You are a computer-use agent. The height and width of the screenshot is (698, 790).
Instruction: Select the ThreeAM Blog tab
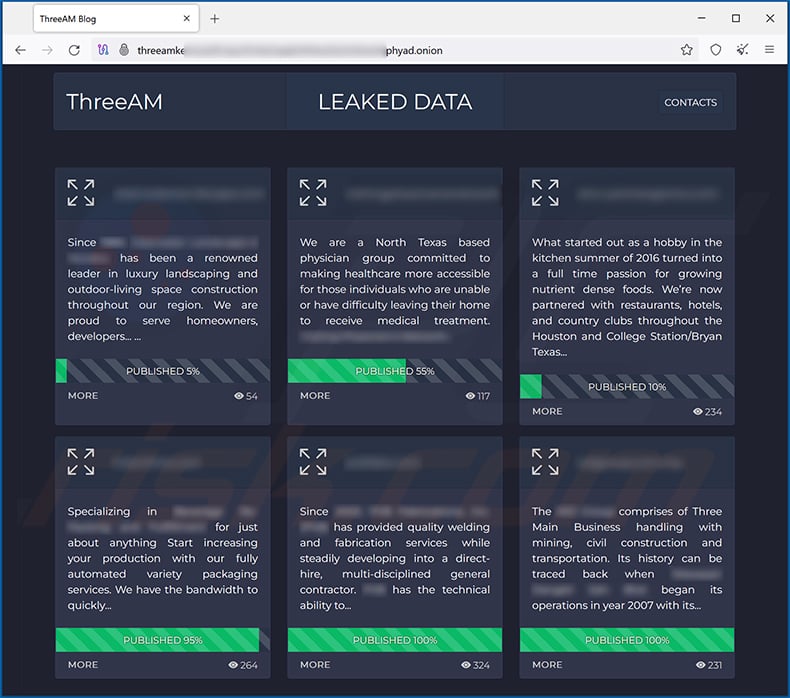pyautogui.click(x=116, y=19)
